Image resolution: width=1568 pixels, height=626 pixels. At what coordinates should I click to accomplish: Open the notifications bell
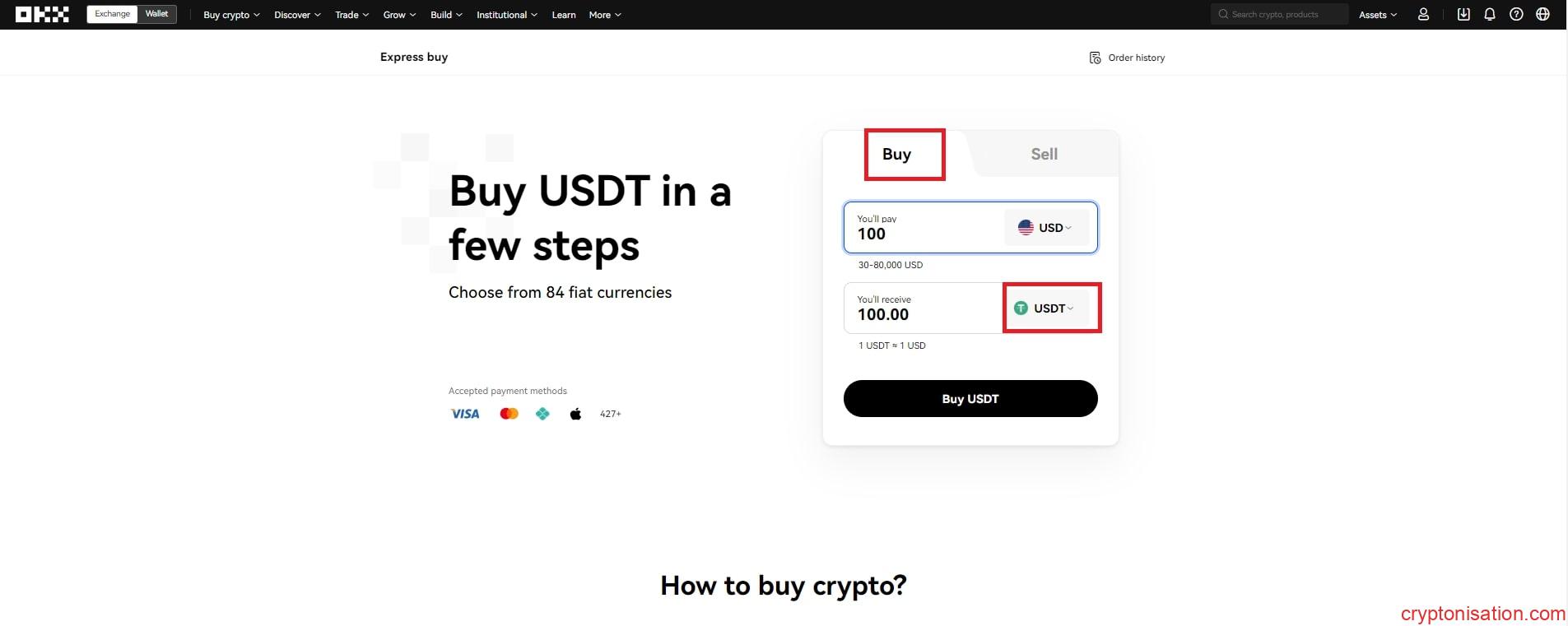[1490, 15]
